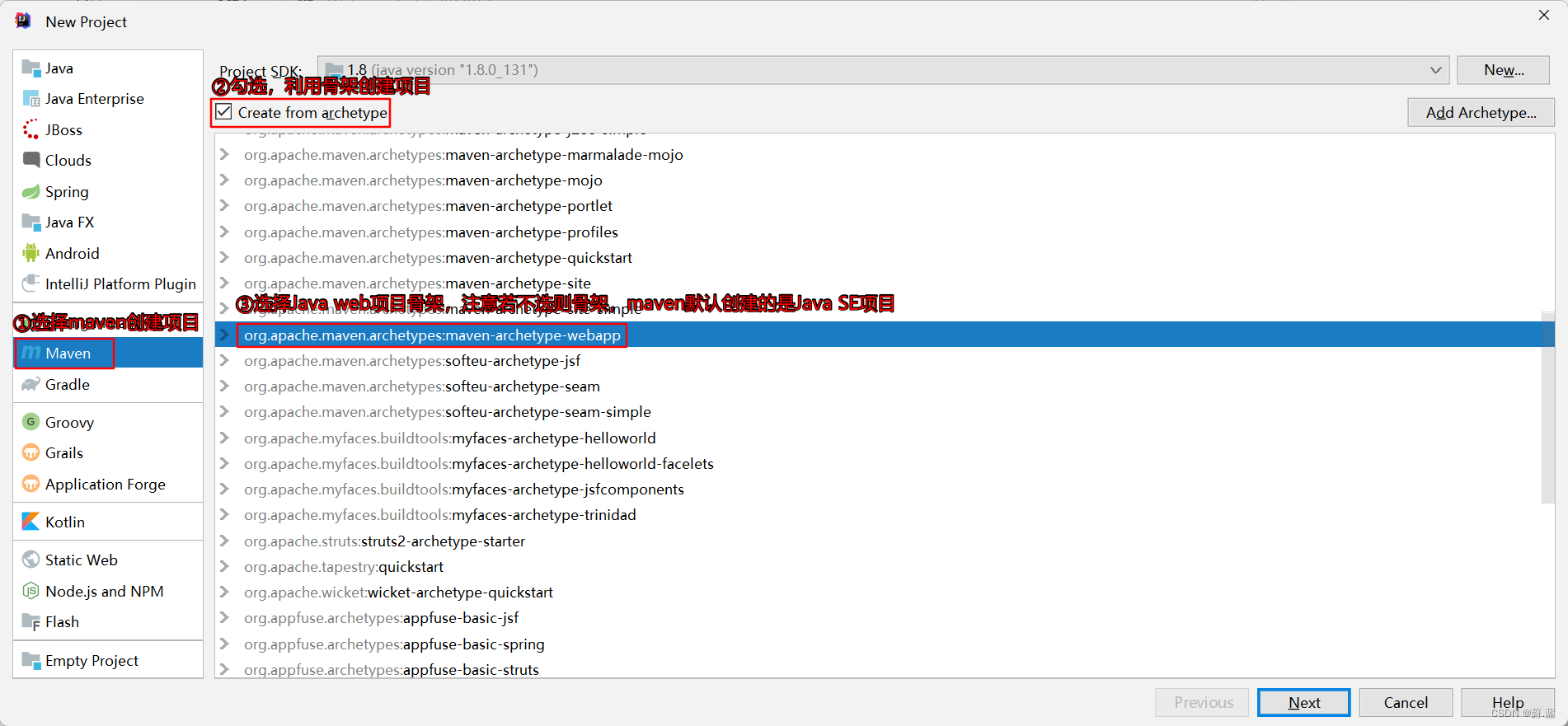Open the Project SDK dropdown
This screenshot has width=1568, height=726.
[883, 70]
